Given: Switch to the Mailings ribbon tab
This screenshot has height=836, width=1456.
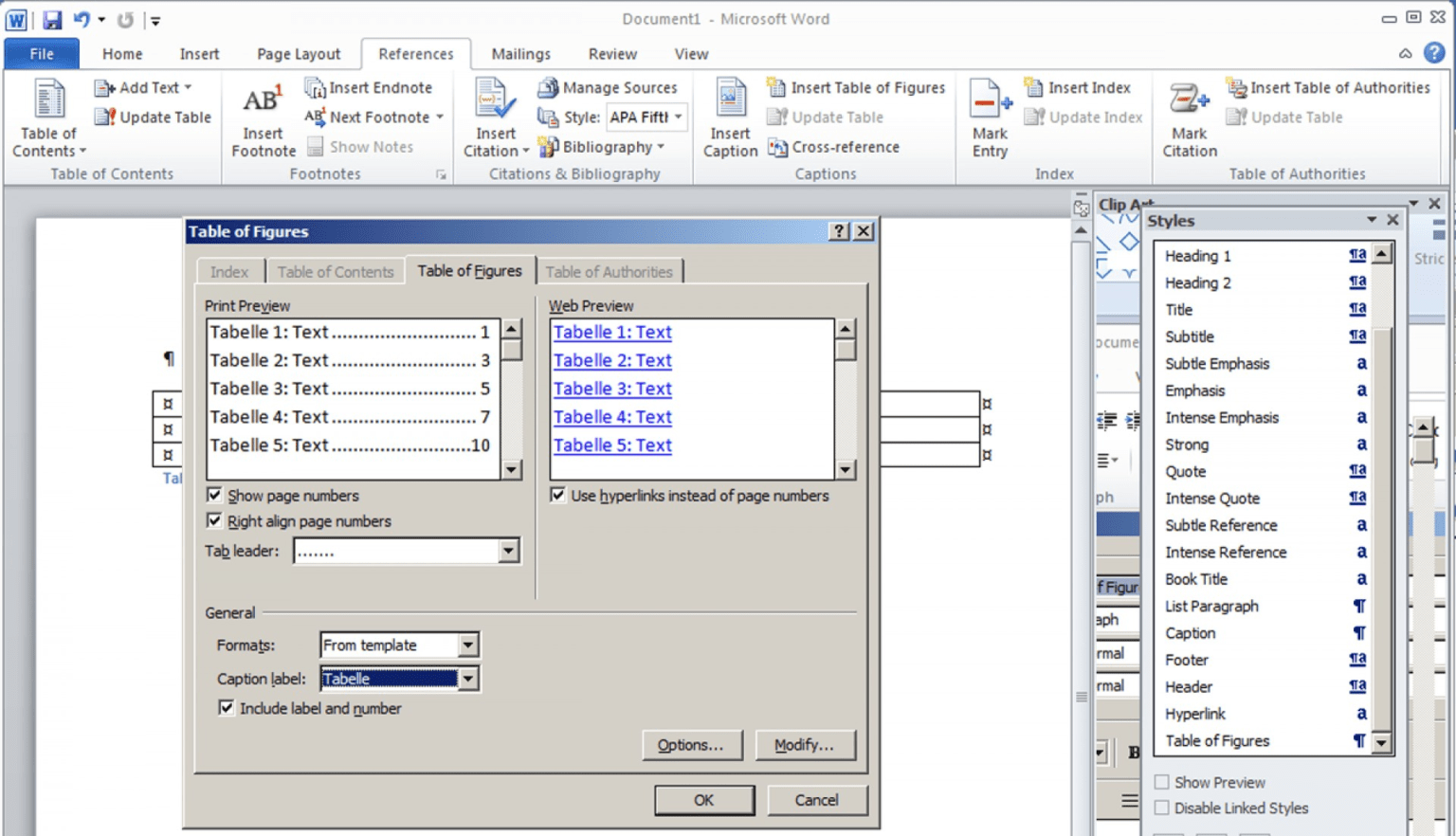Looking at the screenshot, I should click(521, 54).
